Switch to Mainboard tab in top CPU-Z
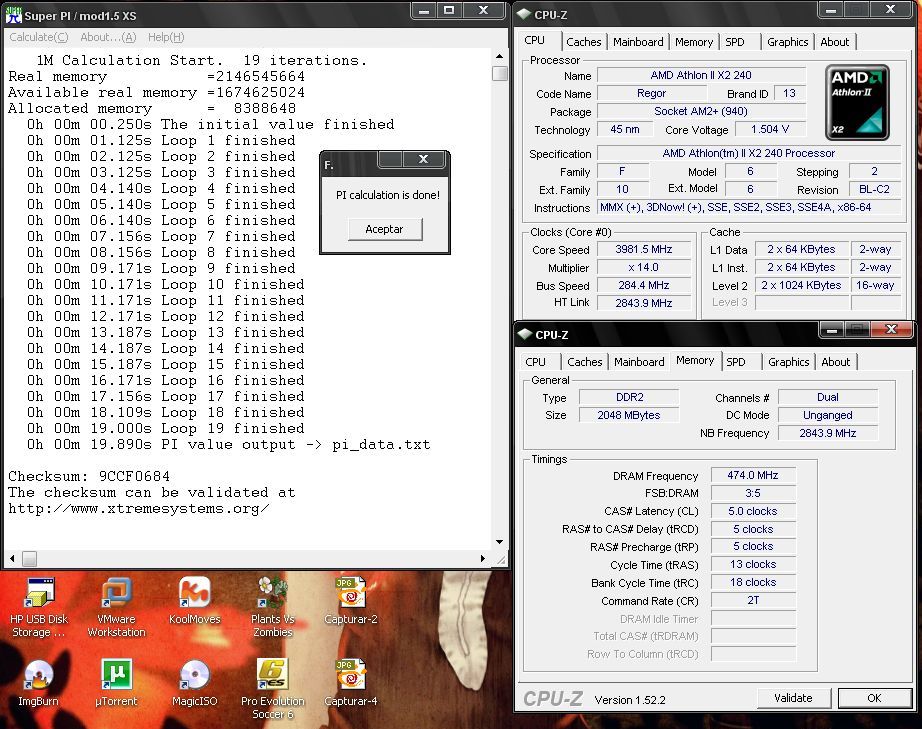The image size is (922, 729). point(638,42)
